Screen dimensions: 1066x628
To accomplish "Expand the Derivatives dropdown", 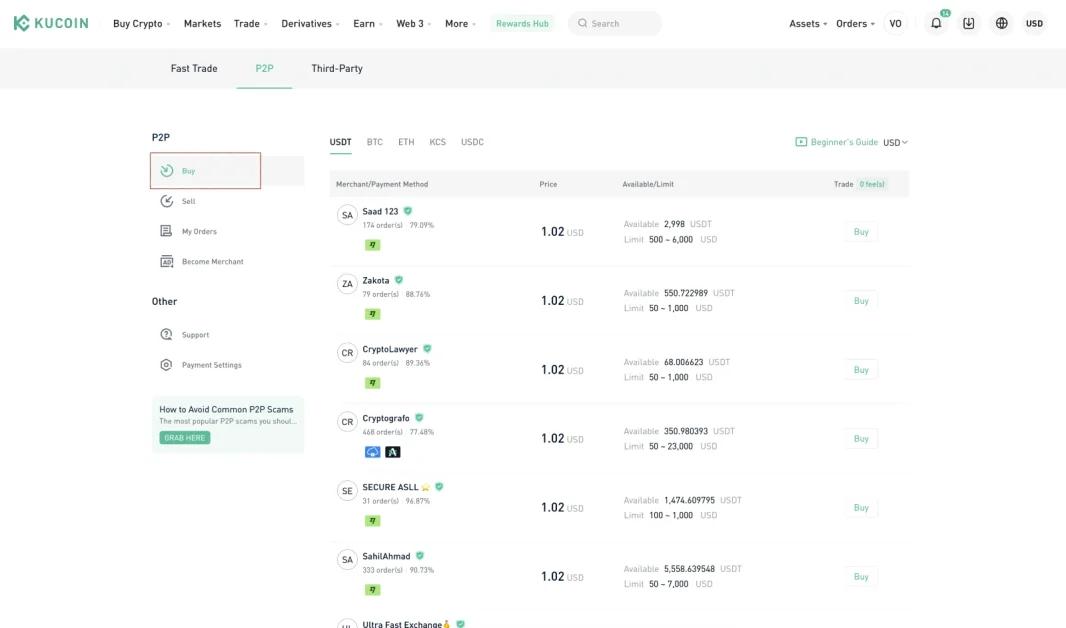I will (310, 23).
